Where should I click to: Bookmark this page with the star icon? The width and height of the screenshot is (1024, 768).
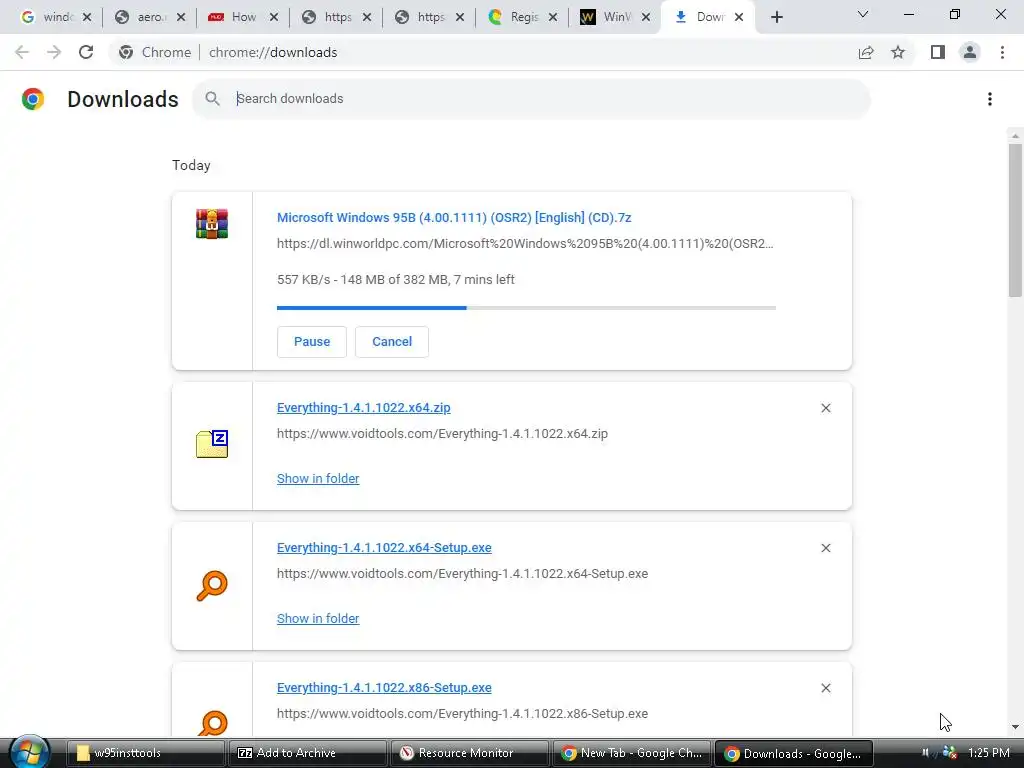point(898,52)
